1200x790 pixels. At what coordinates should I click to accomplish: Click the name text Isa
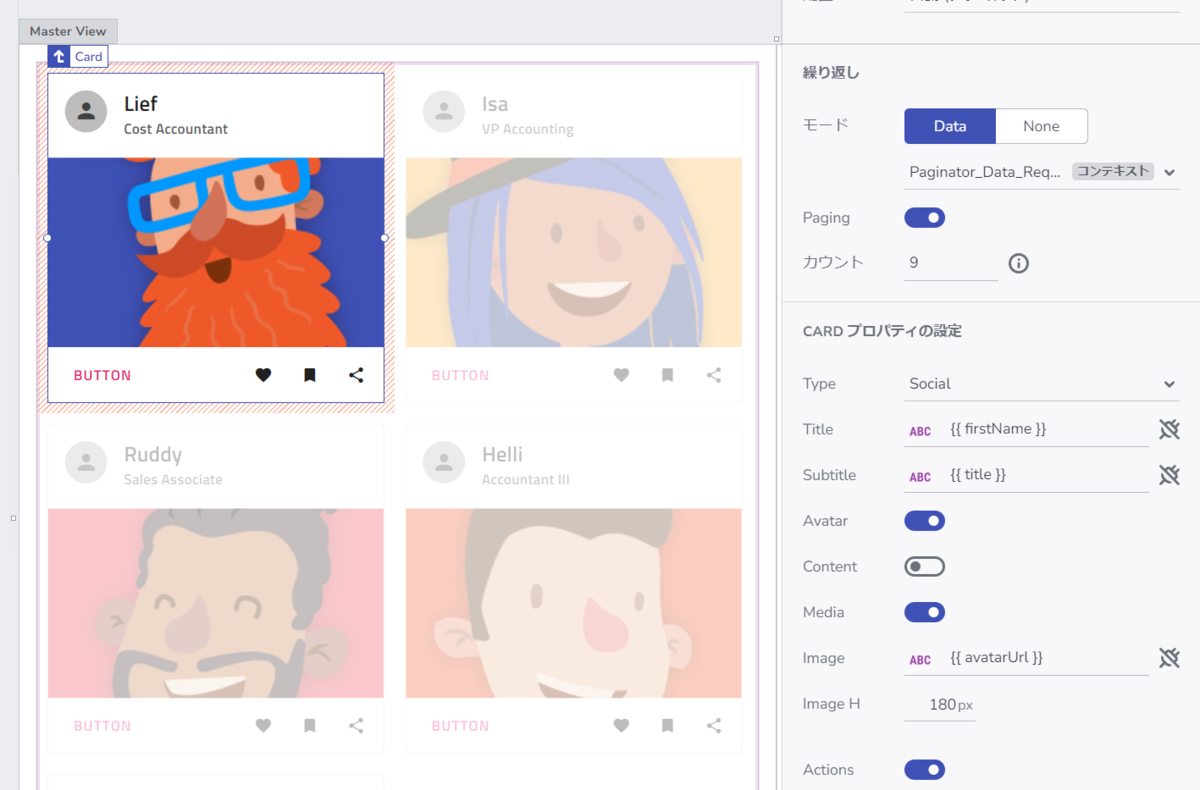[x=495, y=104]
